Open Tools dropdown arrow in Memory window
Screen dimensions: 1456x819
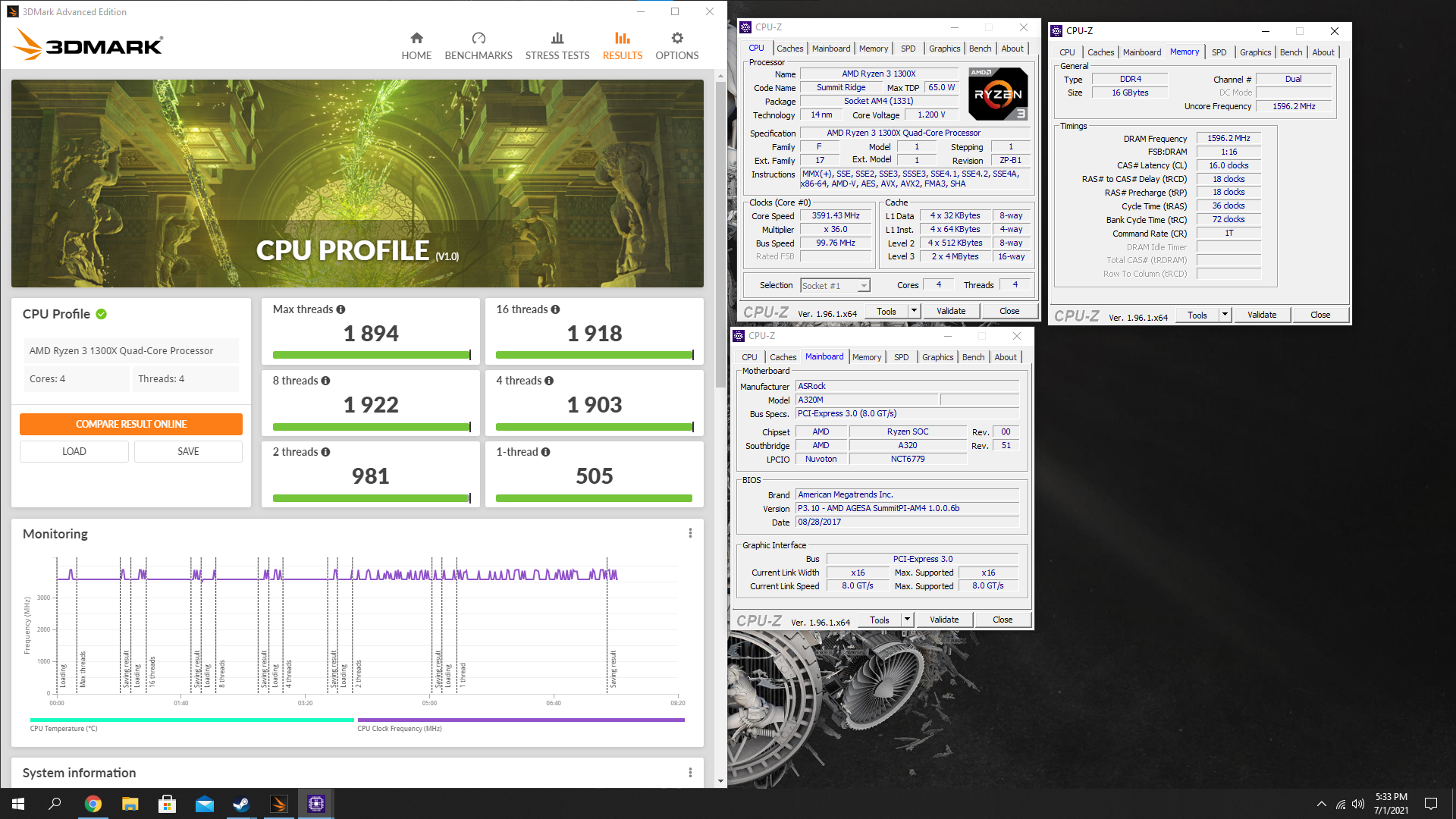tap(1225, 315)
